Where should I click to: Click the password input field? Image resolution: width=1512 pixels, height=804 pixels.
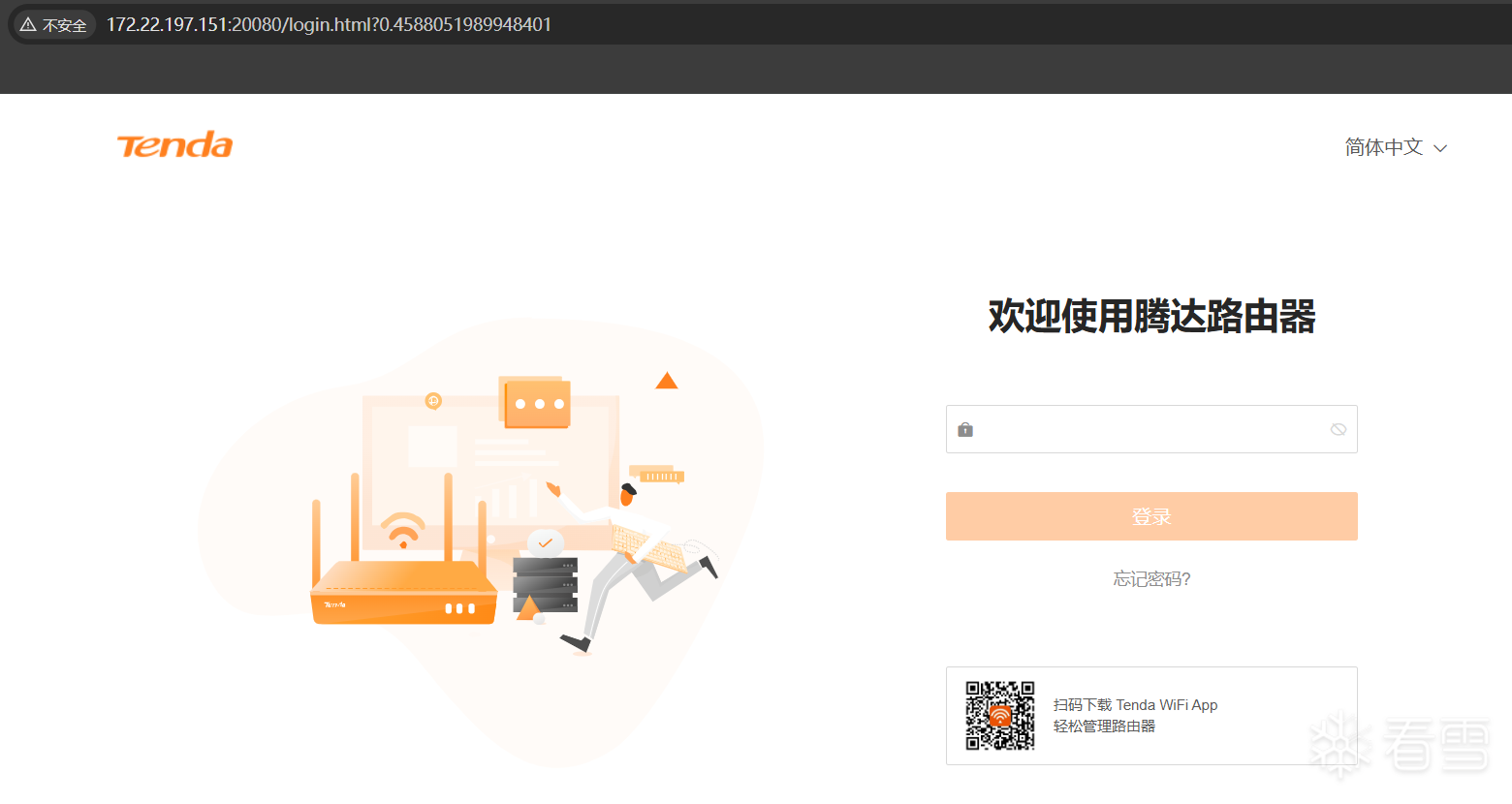tap(1151, 429)
